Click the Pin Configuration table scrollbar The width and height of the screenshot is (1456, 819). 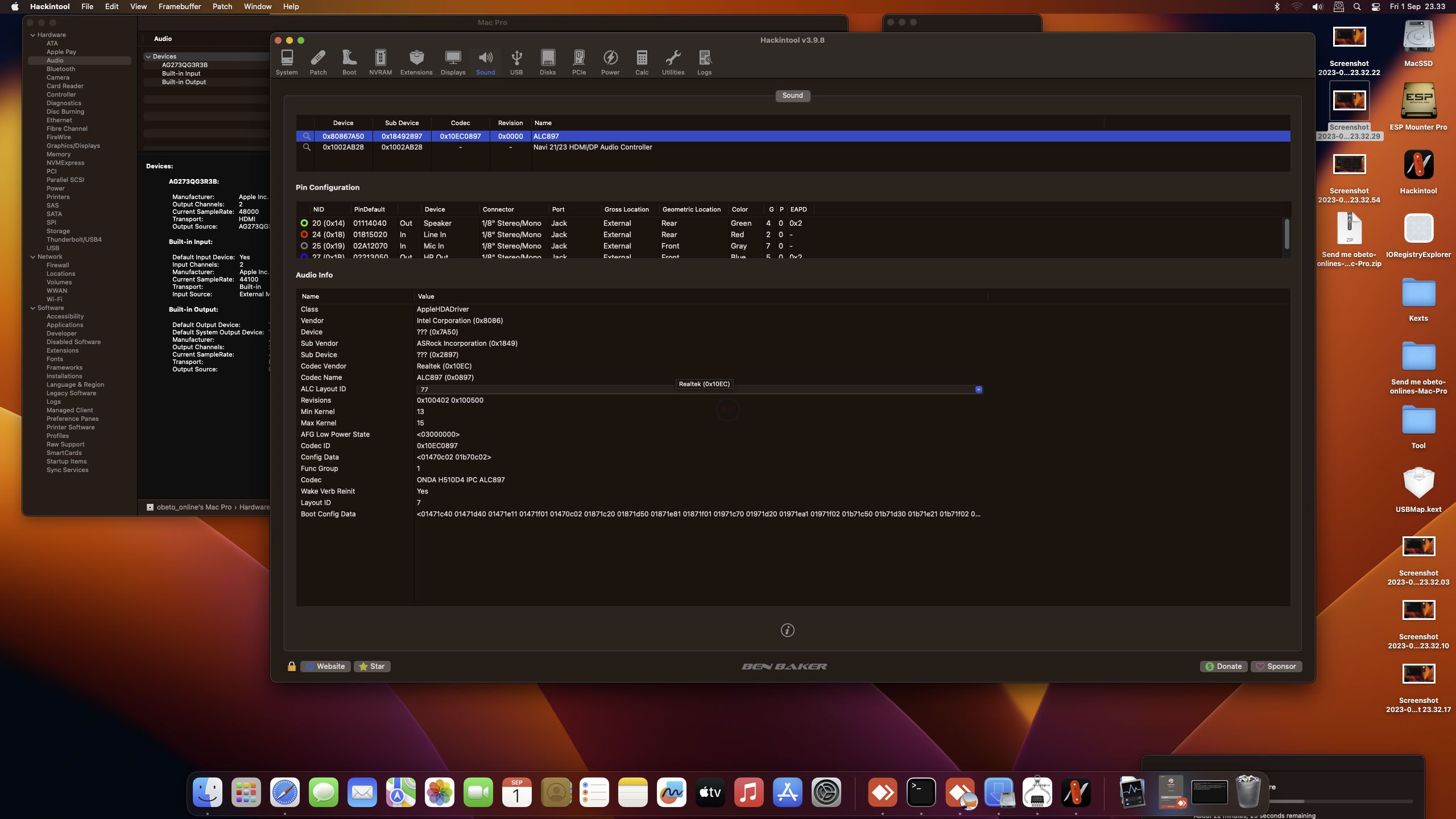pyautogui.click(x=1287, y=233)
